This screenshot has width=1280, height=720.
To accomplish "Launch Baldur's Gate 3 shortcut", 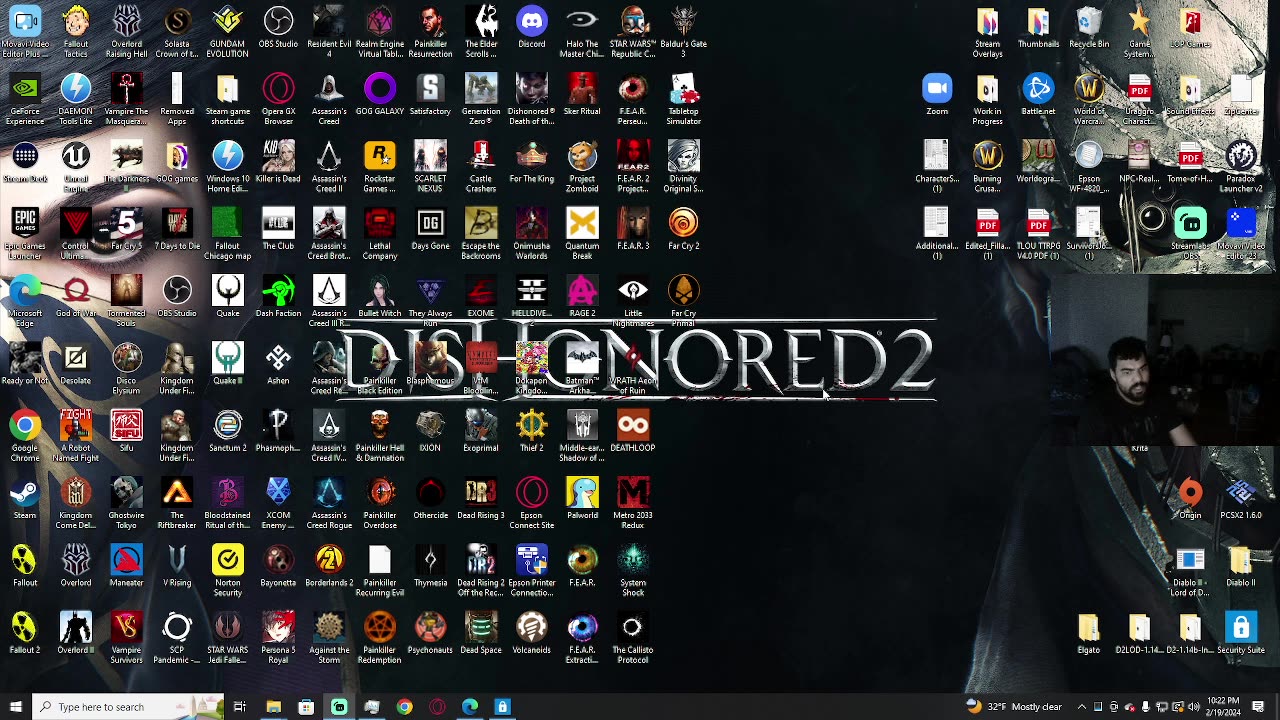I will tap(683, 31).
